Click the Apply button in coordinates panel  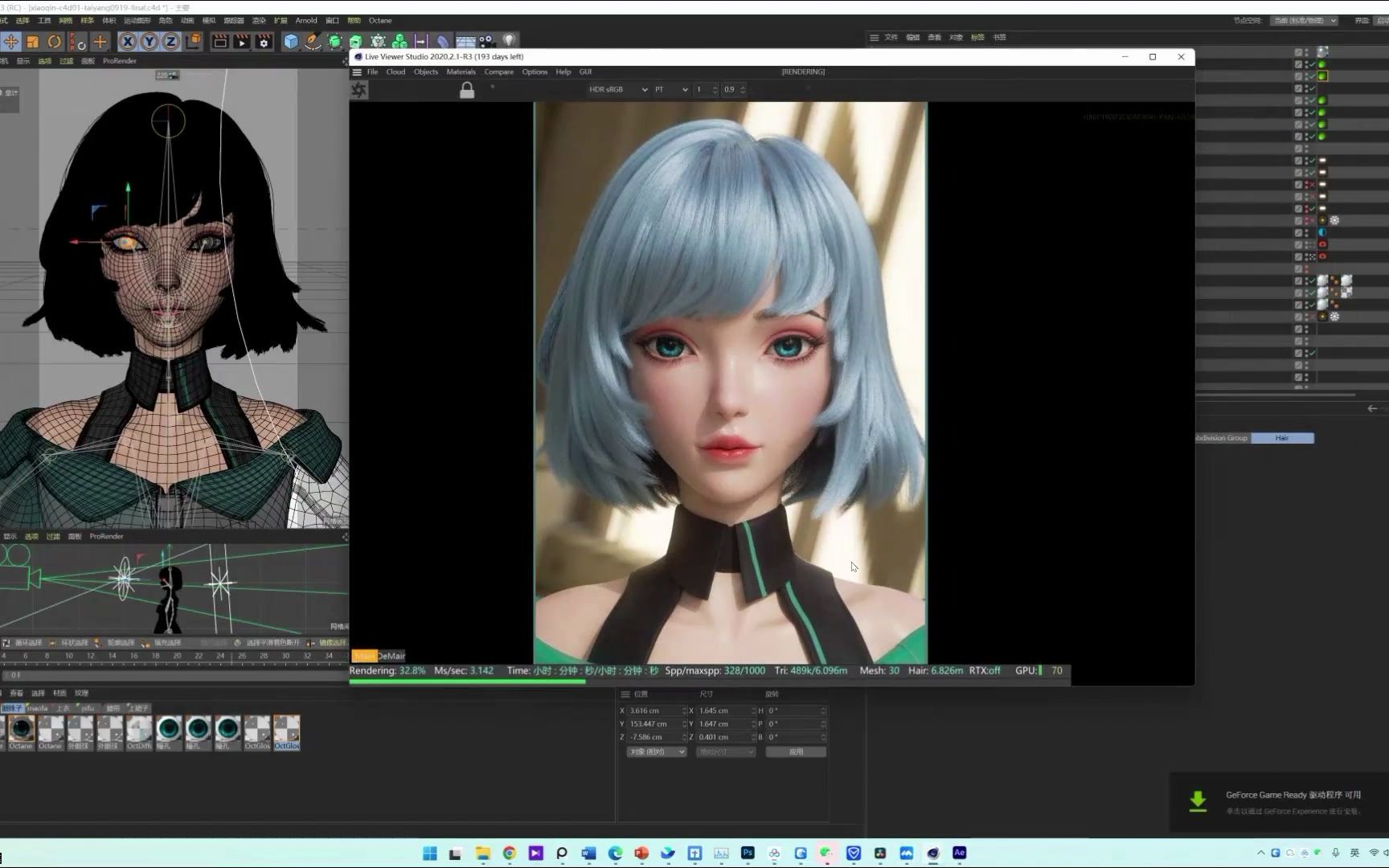(x=796, y=751)
